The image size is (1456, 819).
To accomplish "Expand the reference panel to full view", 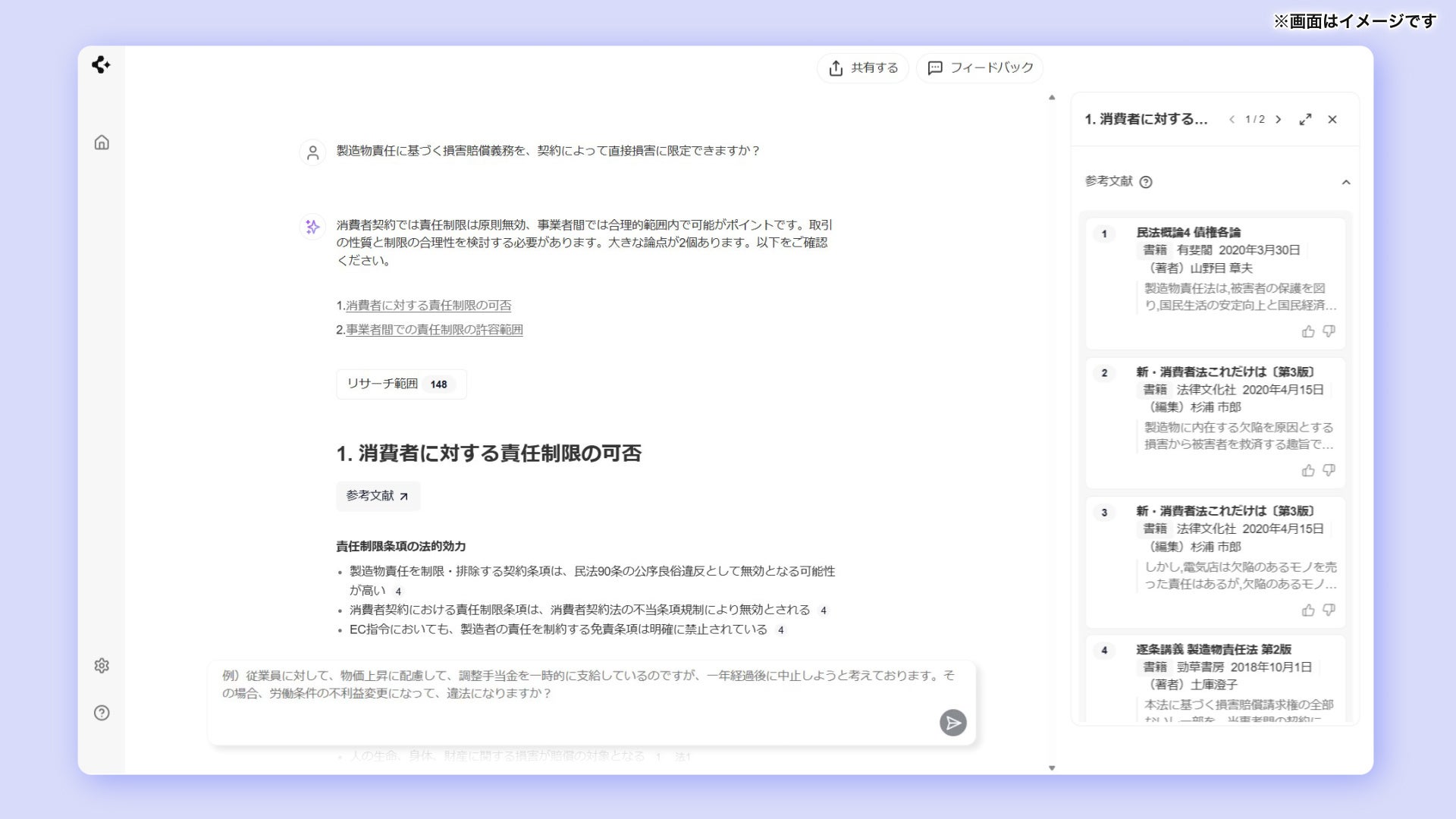I will click(x=1305, y=120).
